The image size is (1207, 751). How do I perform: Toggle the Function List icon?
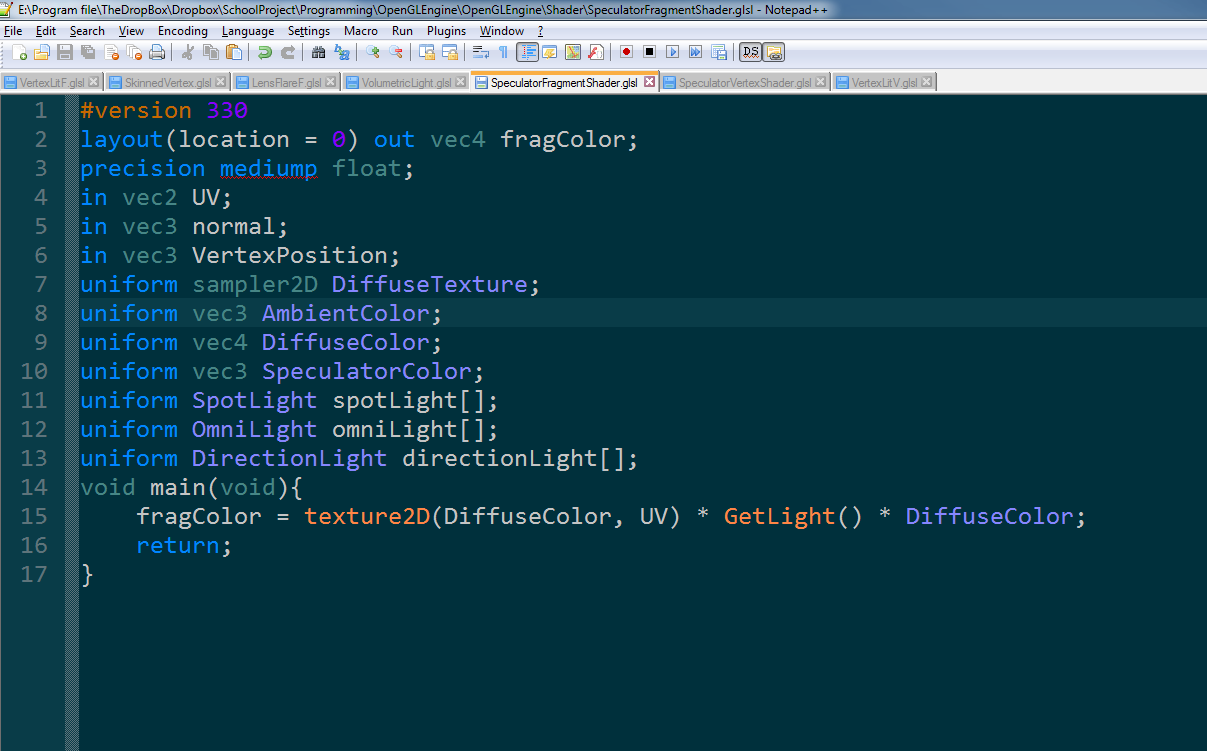click(x=595, y=52)
